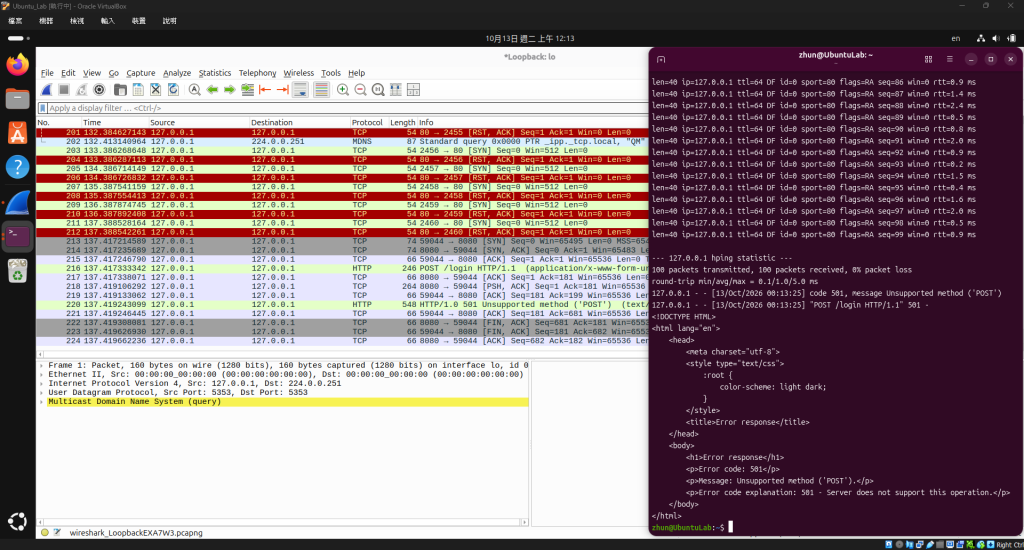Viewport: 1024px width, 550px height.
Task: Click the display filter bookmark icon
Action: 43,108
